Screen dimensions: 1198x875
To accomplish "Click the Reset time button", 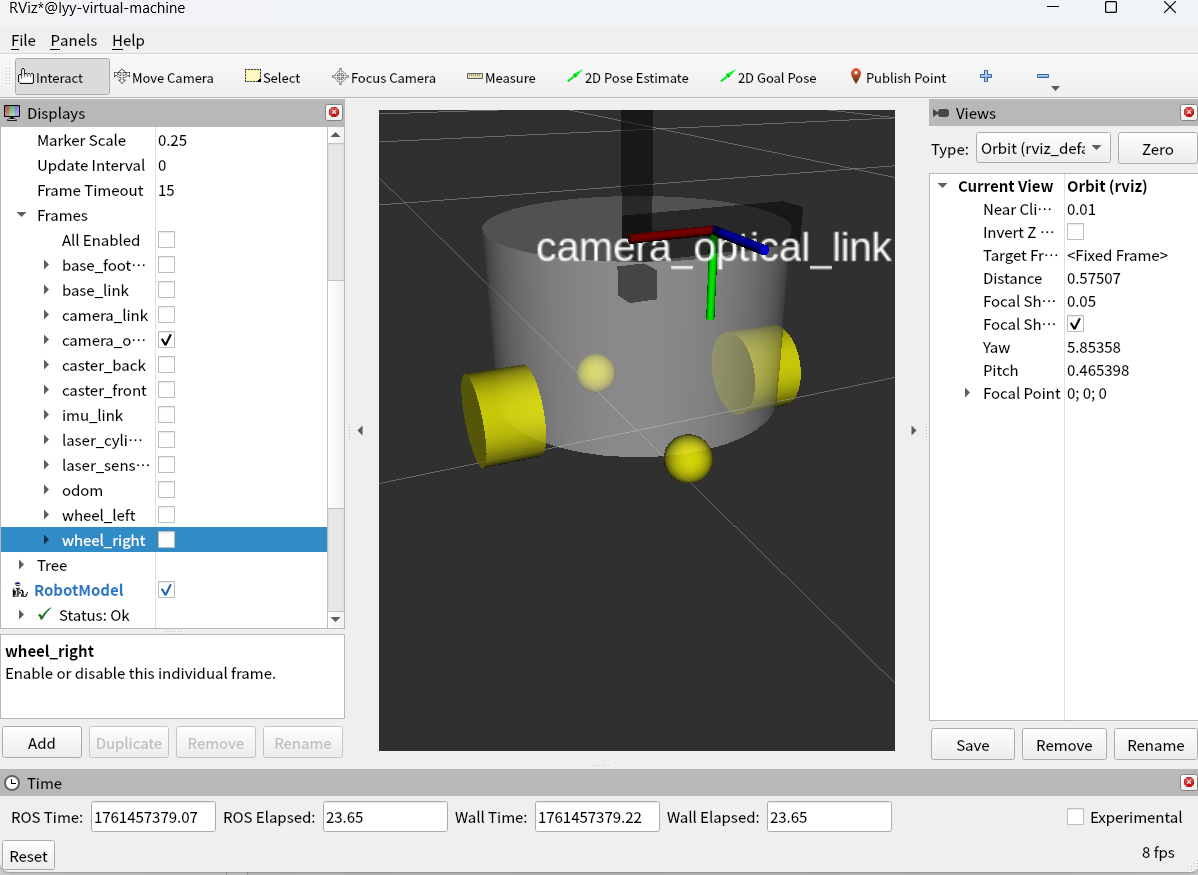I will pyautogui.click(x=28, y=856).
